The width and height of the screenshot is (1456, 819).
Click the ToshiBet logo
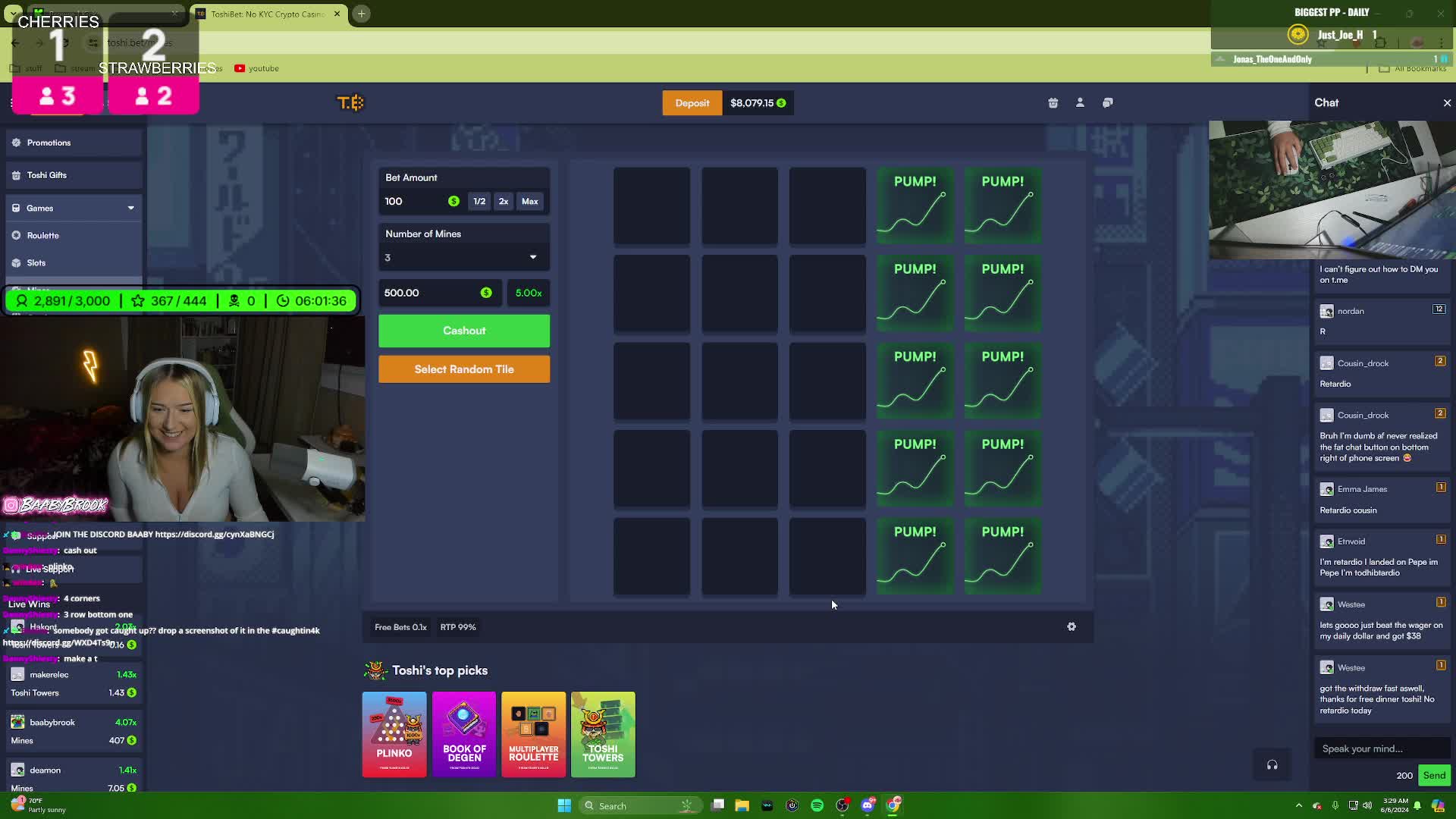coord(350,103)
